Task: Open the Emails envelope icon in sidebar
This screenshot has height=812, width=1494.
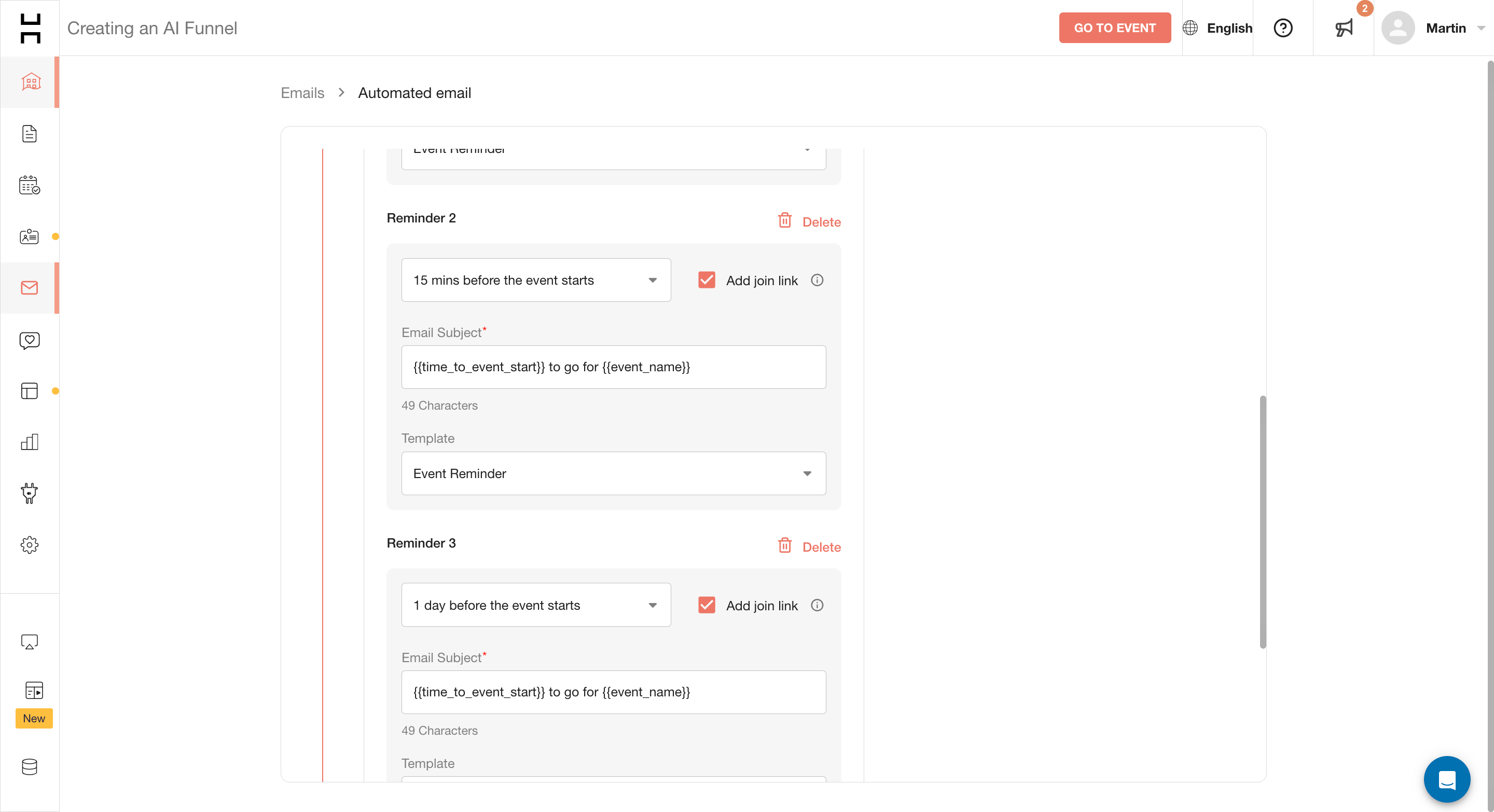Action: tap(30, 288)
